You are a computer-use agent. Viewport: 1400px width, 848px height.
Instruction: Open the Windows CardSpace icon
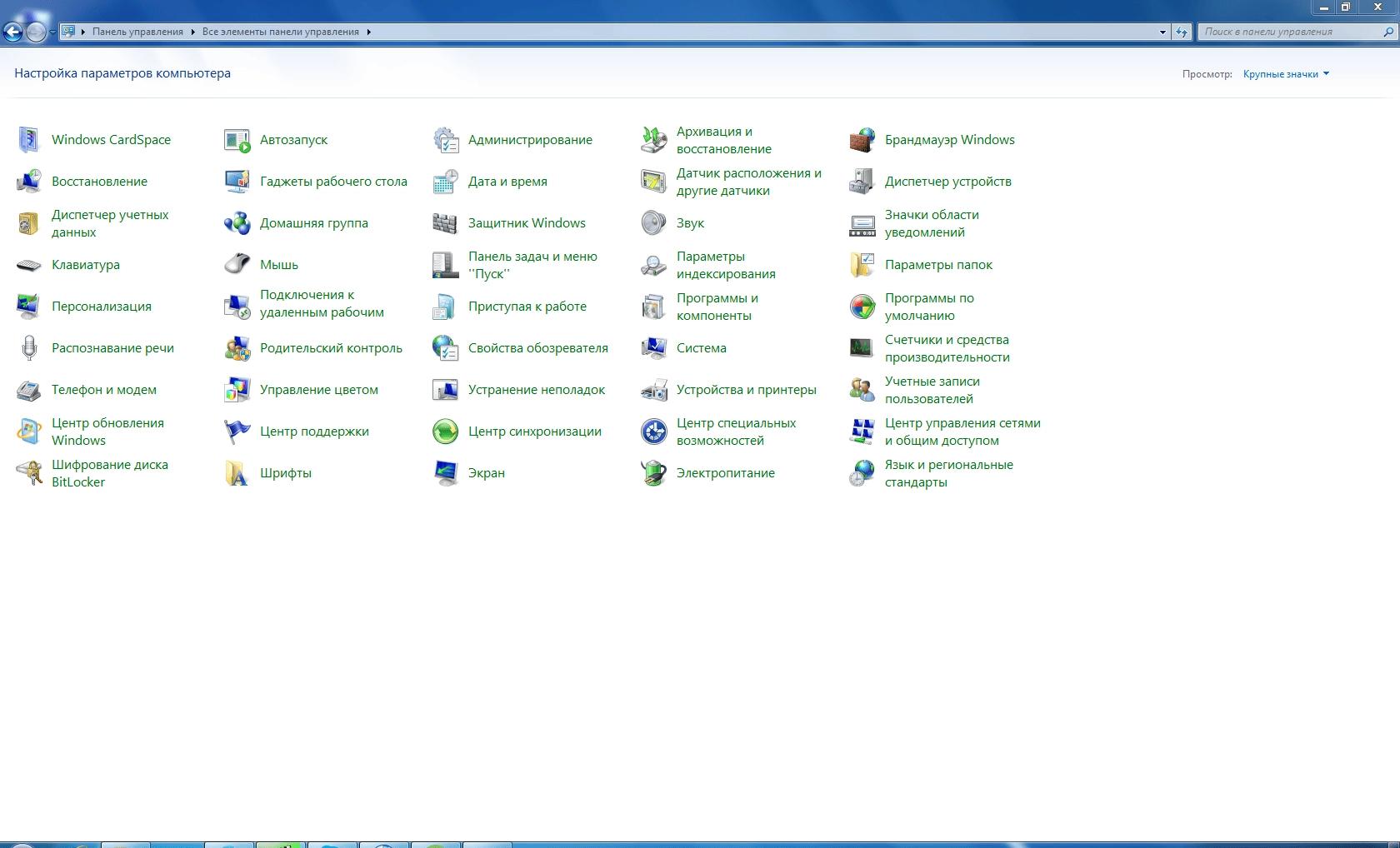[29, 140]
